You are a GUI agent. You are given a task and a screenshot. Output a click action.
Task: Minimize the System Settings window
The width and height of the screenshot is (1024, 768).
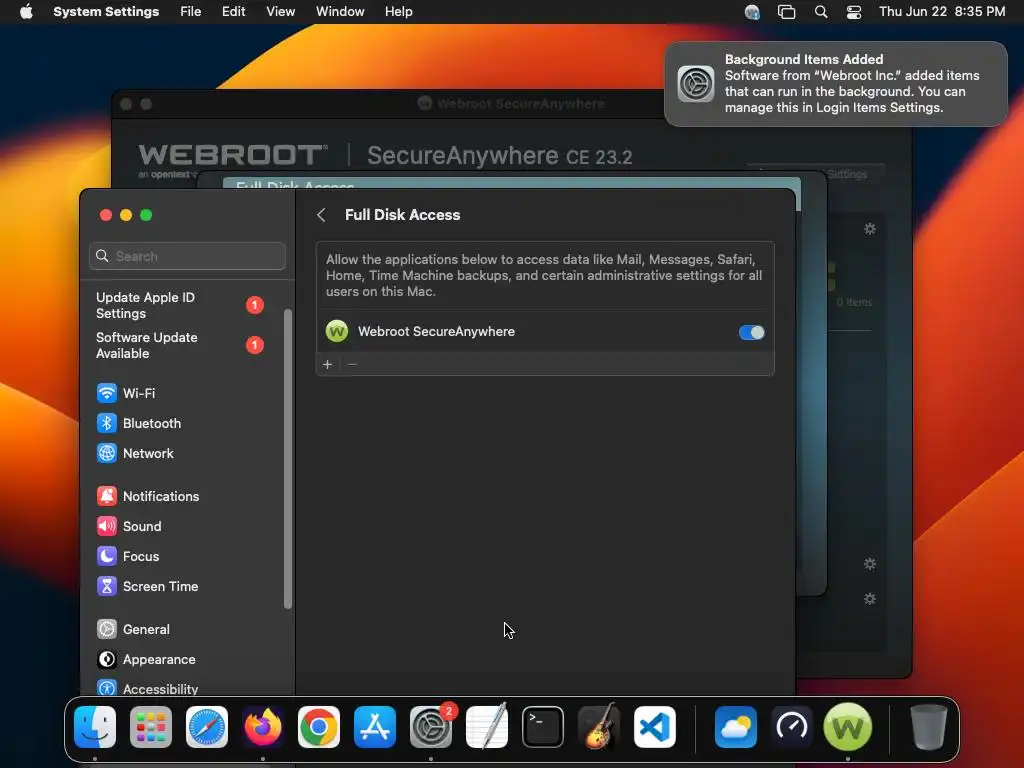tap(126, 215)
